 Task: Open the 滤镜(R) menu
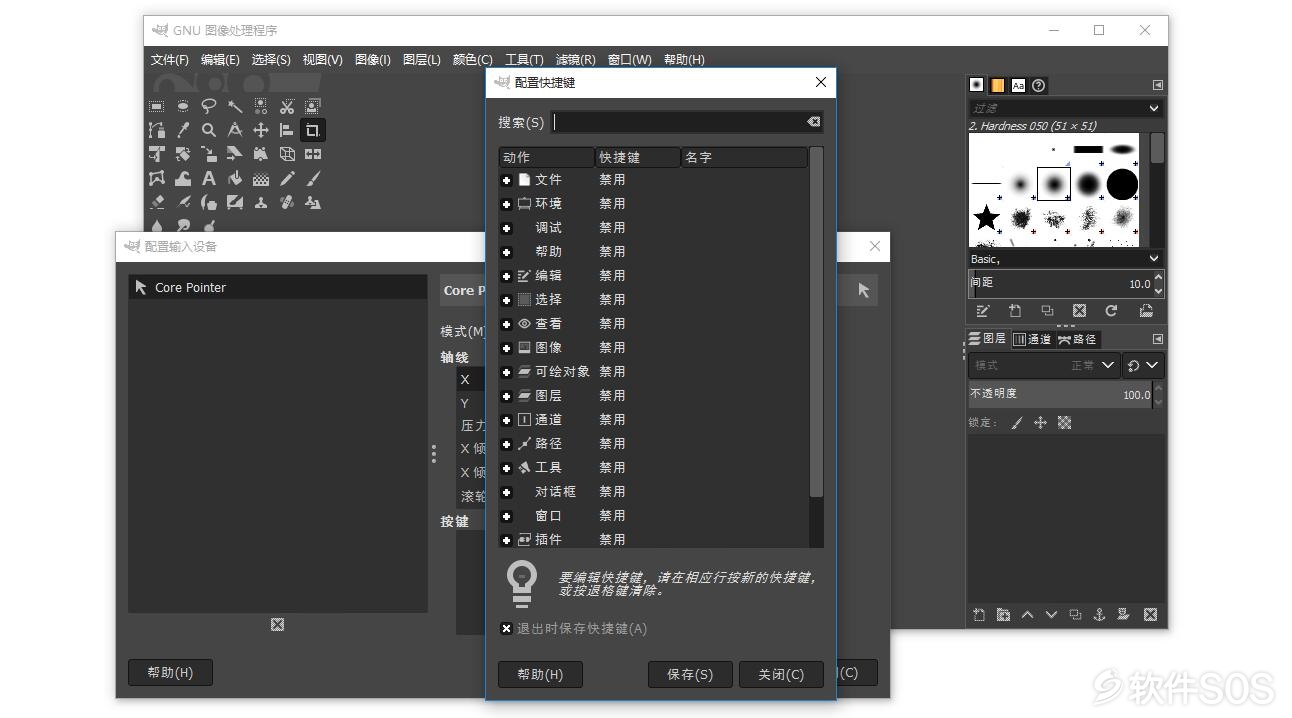[576, 60]
